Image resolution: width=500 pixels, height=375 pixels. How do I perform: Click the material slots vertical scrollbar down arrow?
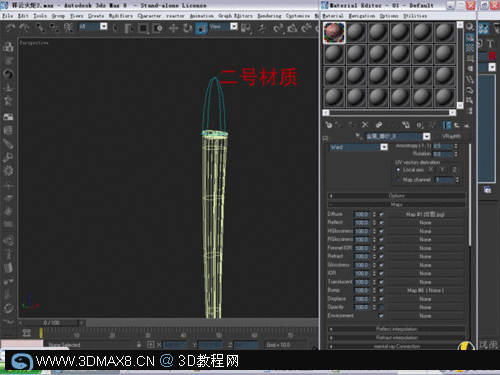(460, 105)
